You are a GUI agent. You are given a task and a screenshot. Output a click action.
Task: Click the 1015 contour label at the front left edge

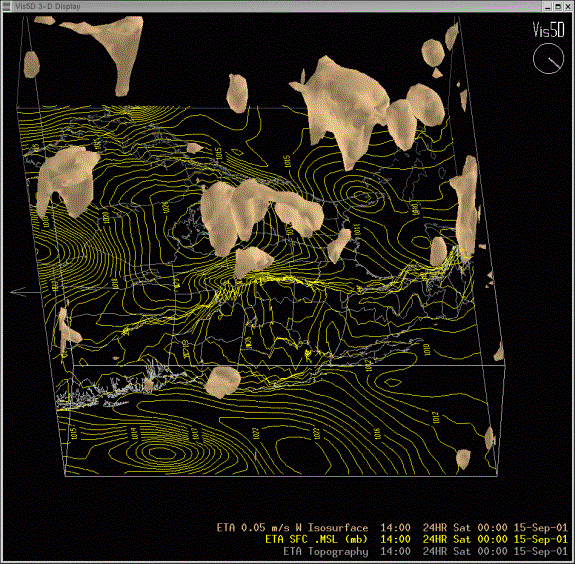[74, 433]
